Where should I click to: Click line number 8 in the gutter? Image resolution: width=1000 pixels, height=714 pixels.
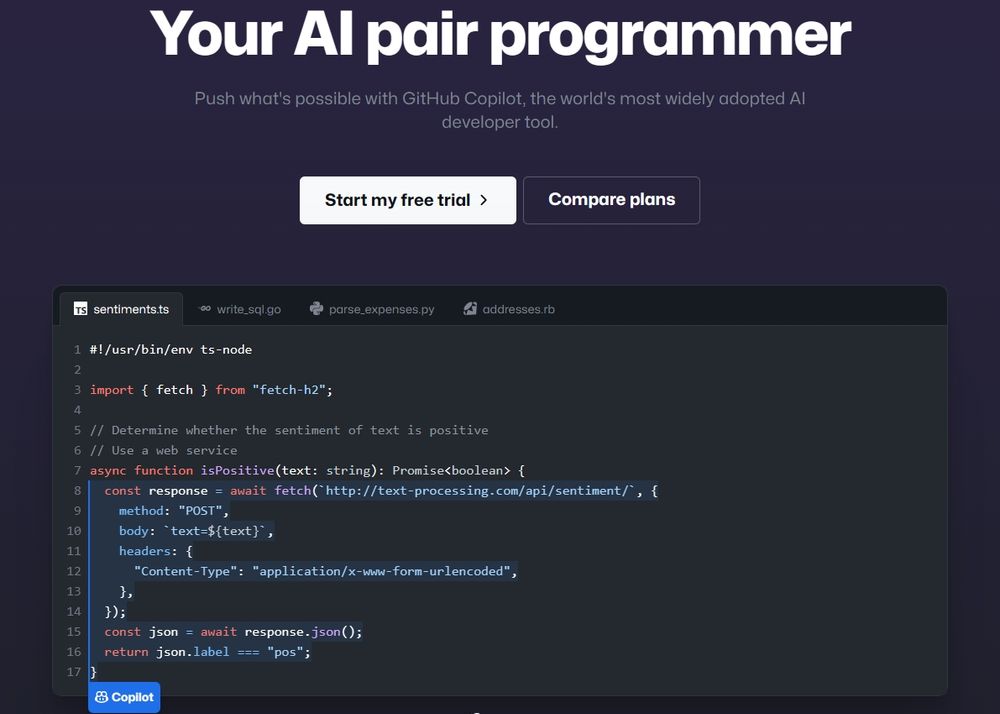tap(77, 490)
